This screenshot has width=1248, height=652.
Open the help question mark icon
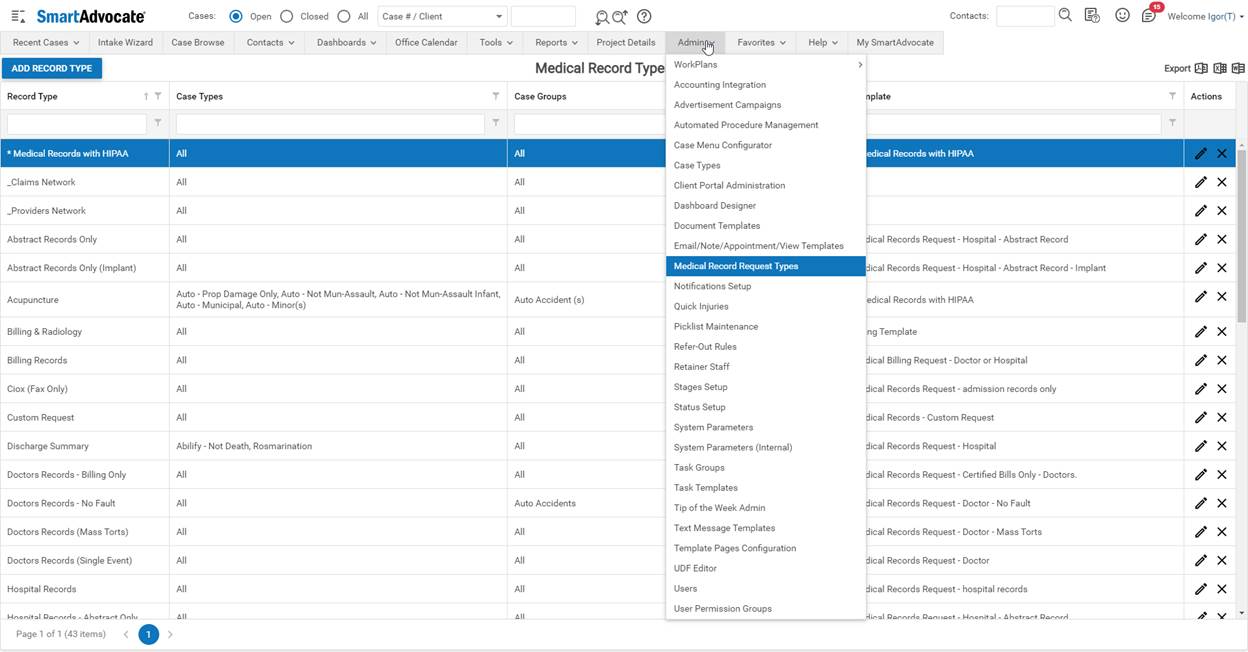tap(644, 16)
